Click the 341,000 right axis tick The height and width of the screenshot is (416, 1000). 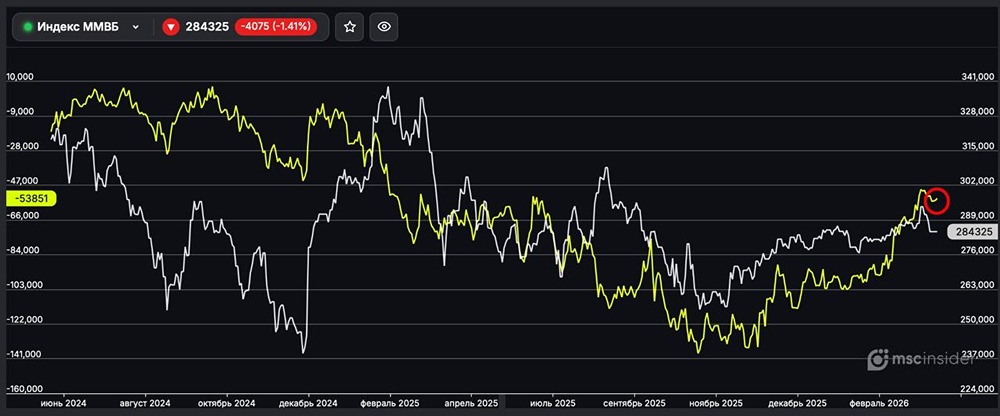977,77
